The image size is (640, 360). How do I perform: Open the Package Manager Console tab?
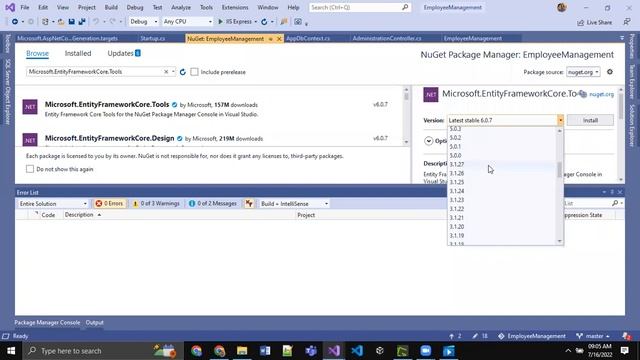[x=47, y=322]
